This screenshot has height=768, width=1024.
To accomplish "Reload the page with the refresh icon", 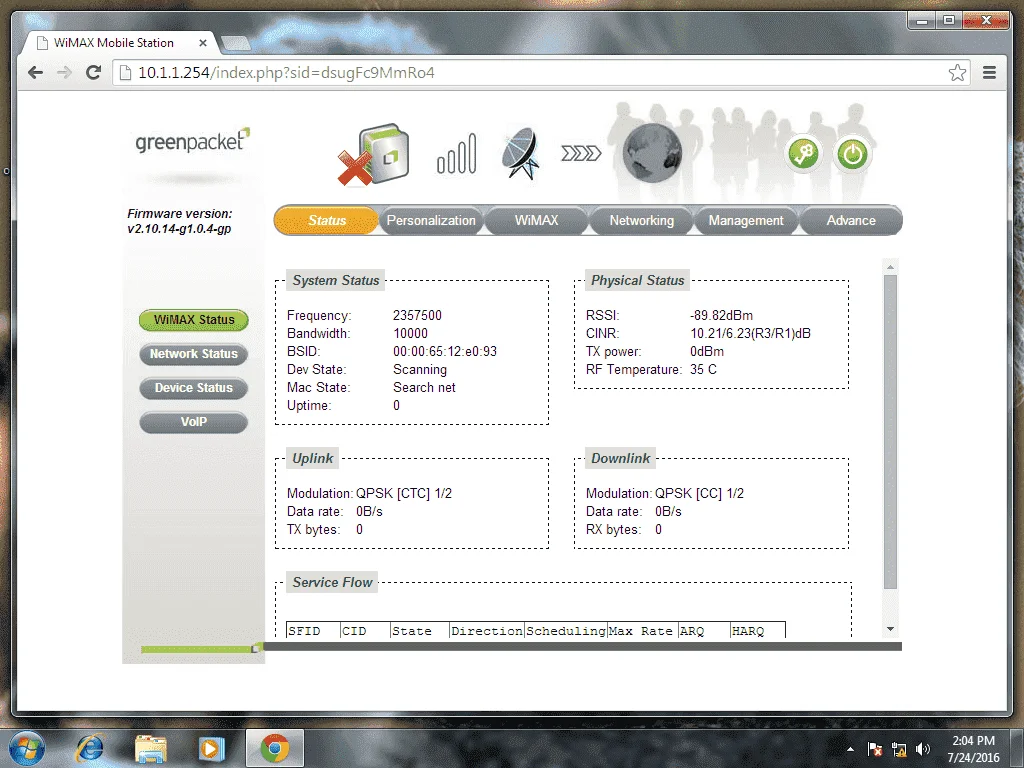I will click(93, 72).
